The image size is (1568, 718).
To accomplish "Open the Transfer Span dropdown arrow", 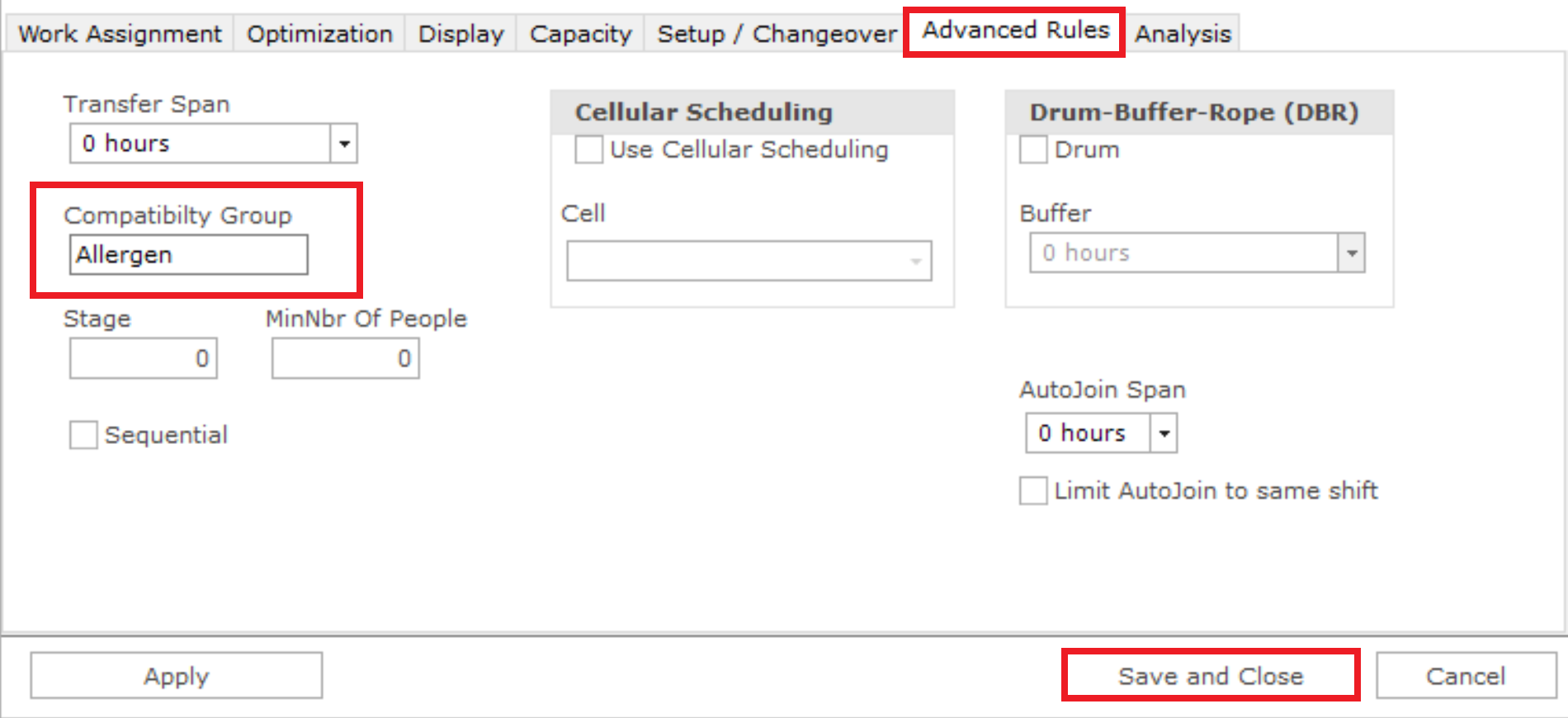I will pos(344,144).
